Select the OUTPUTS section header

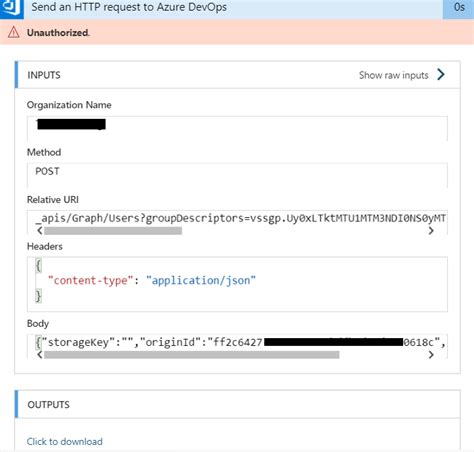coord(237,404)
